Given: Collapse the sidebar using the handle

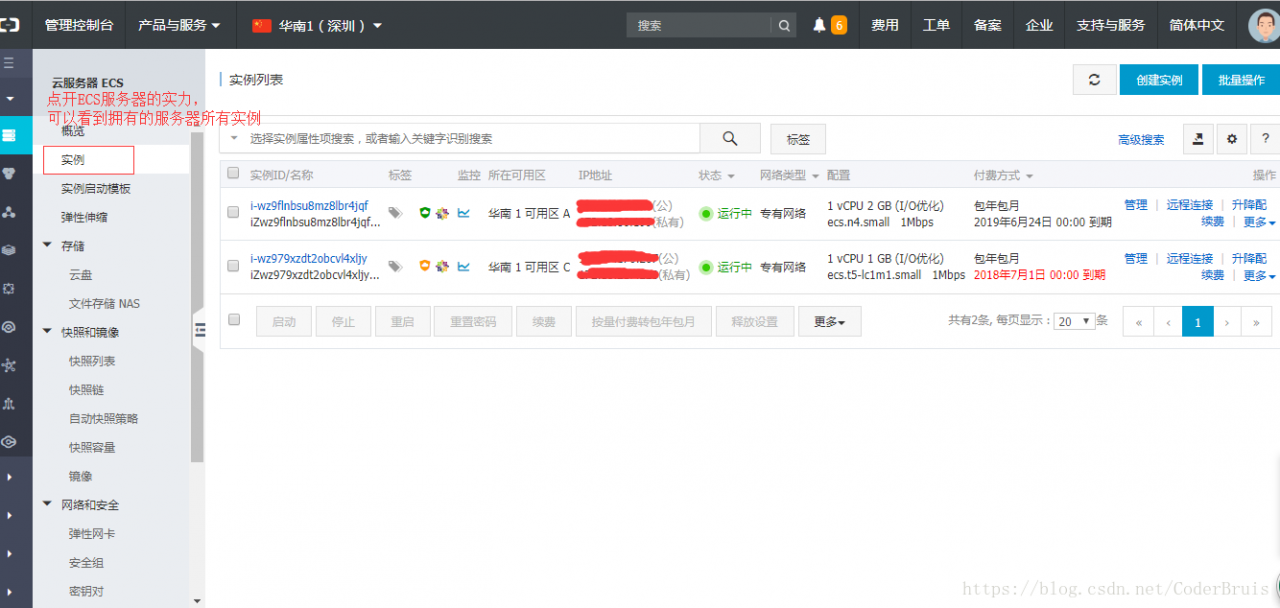Looking at the screenshot, I should point(199,330).
